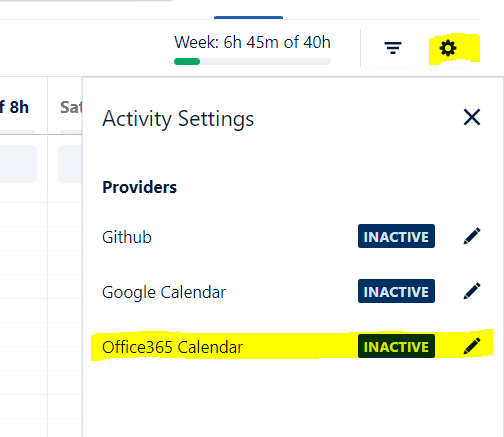Screen dimensions: 504x437
Task: Click the Activity Settings panel title
Action: coord(178,119)
